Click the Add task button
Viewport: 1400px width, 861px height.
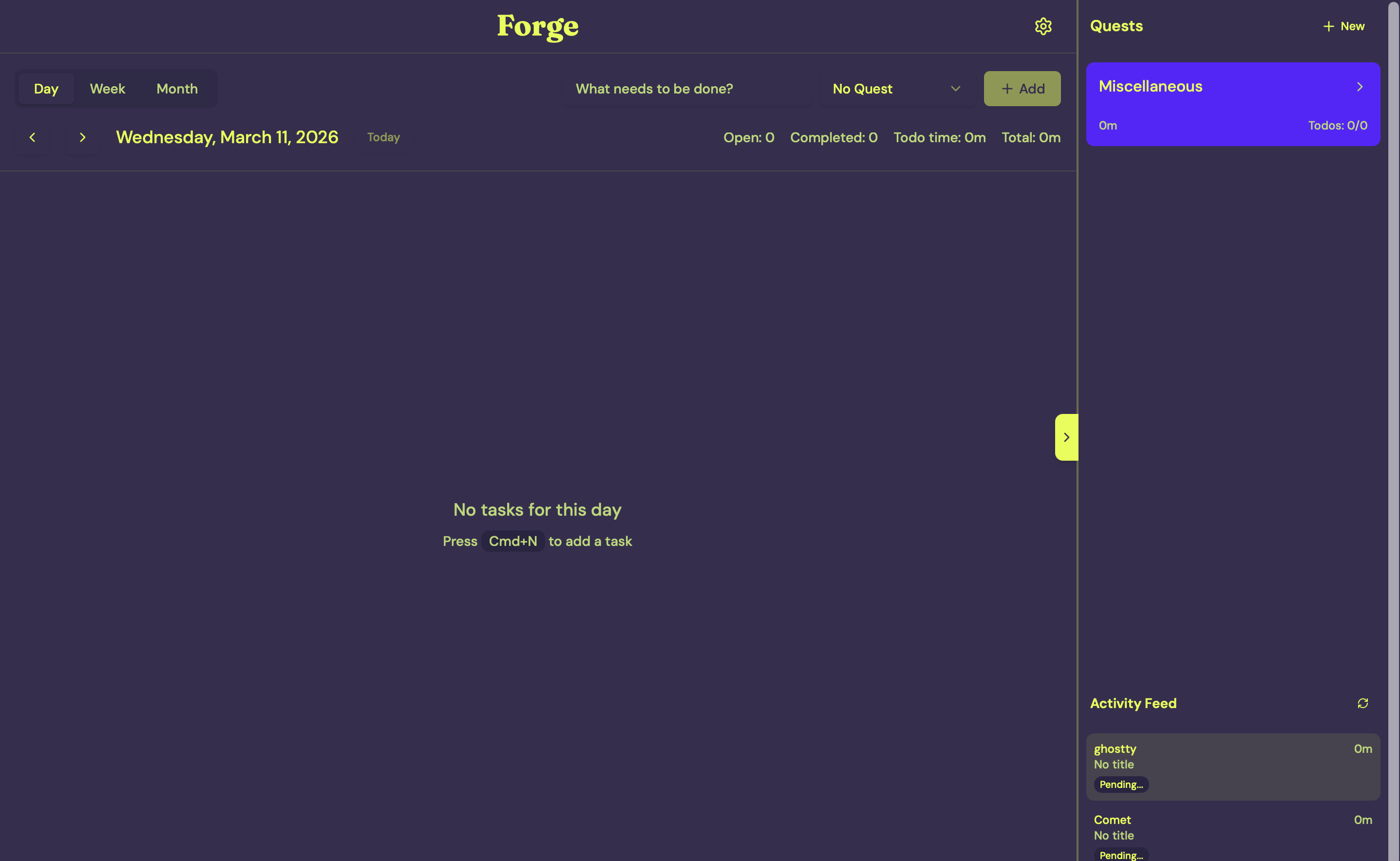pyautogui.click(x=1022, y=88)
